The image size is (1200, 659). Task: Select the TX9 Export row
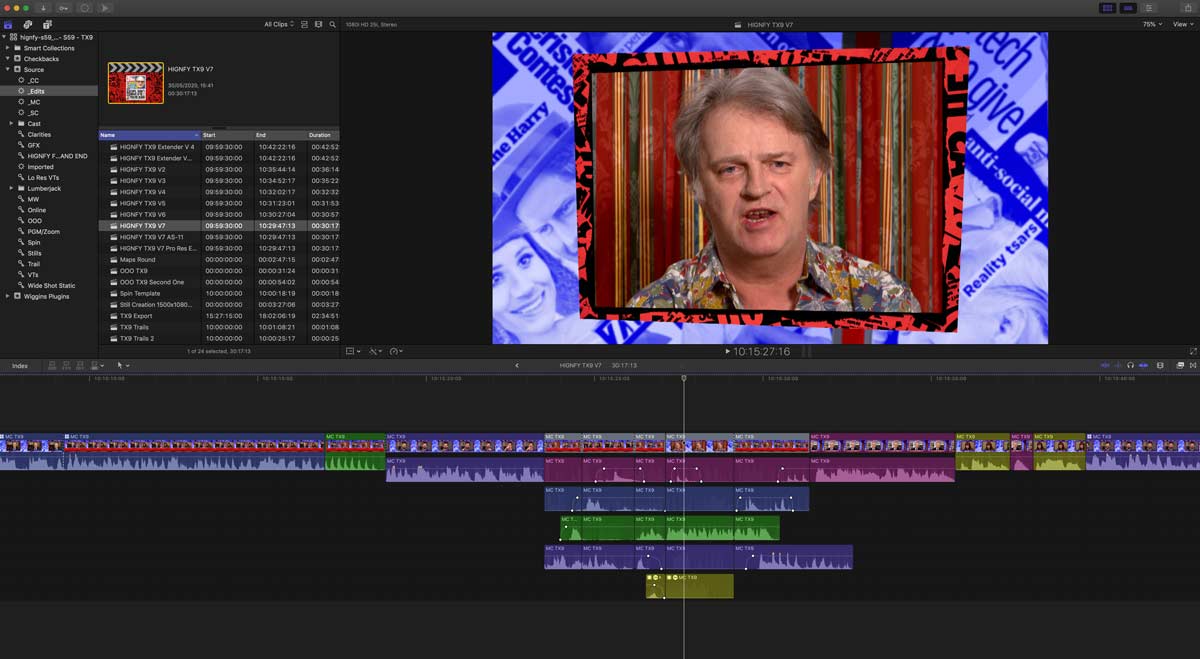pyautogui.click(x=219, y=315)
